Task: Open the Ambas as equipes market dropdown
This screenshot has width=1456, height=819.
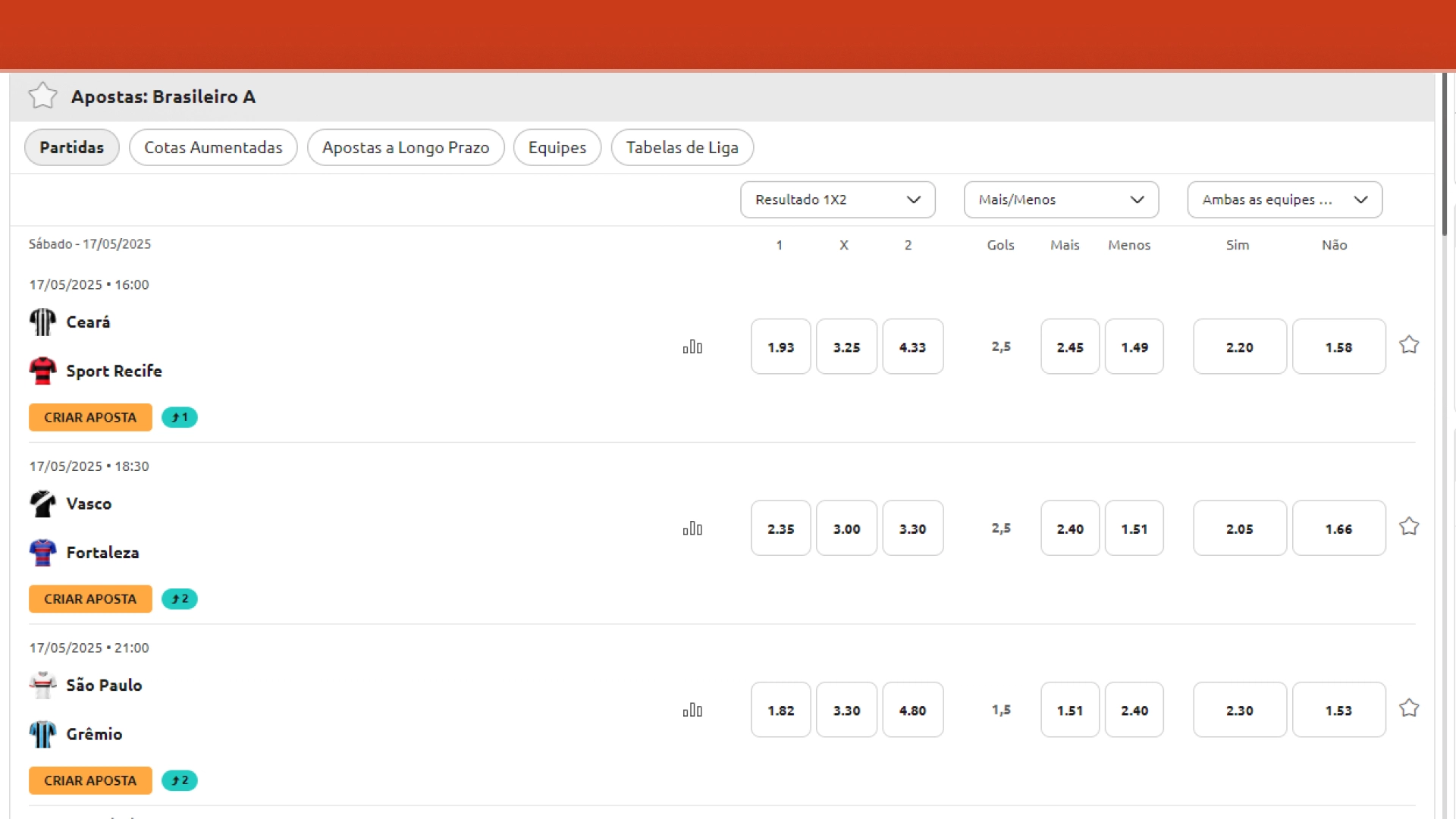Action: pyautogui.click(x=1285, y=199)
